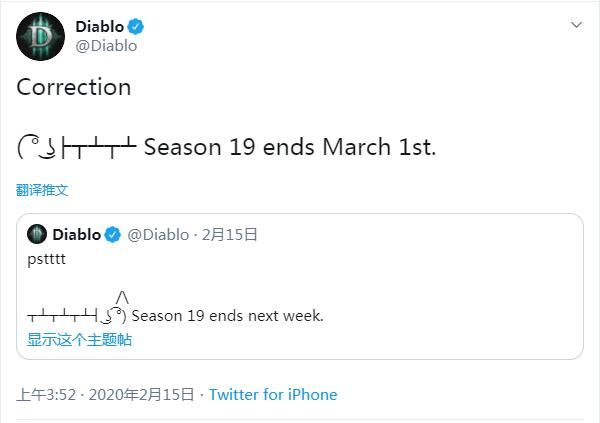The height and width of the screenshot is (423, 600).
Task: Click the peeking face emoticon in main tweet
Action: 33,149
